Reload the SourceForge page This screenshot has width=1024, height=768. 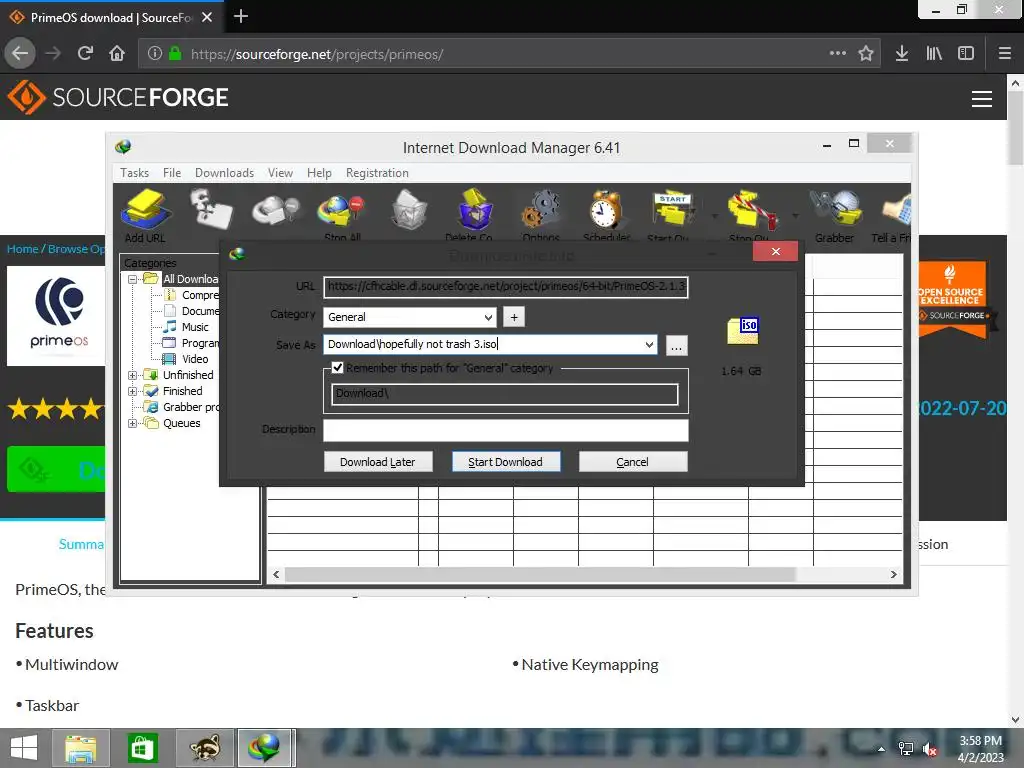[x=85, y=54]
